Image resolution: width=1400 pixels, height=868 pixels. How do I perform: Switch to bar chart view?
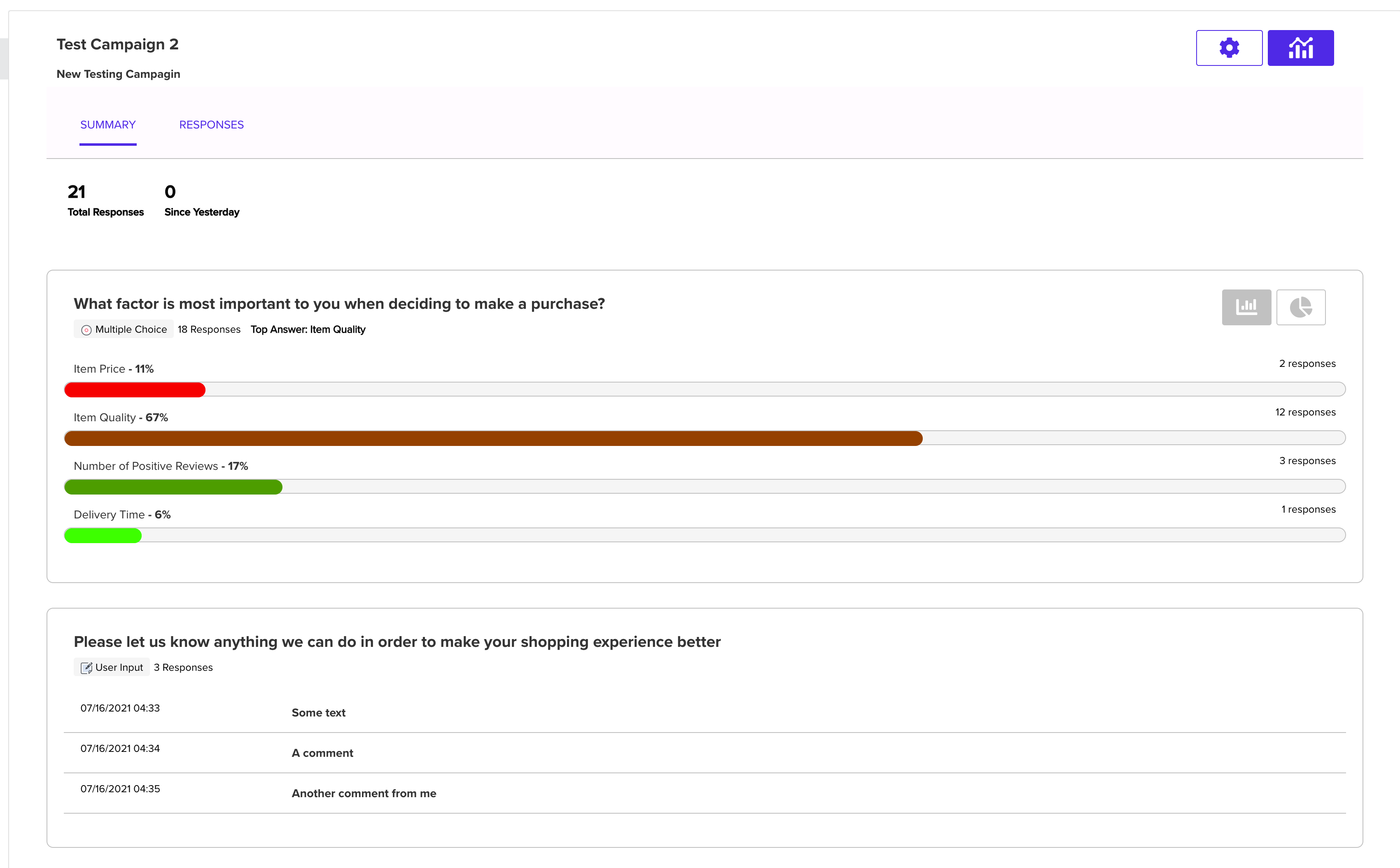[x=1246, y=307]
